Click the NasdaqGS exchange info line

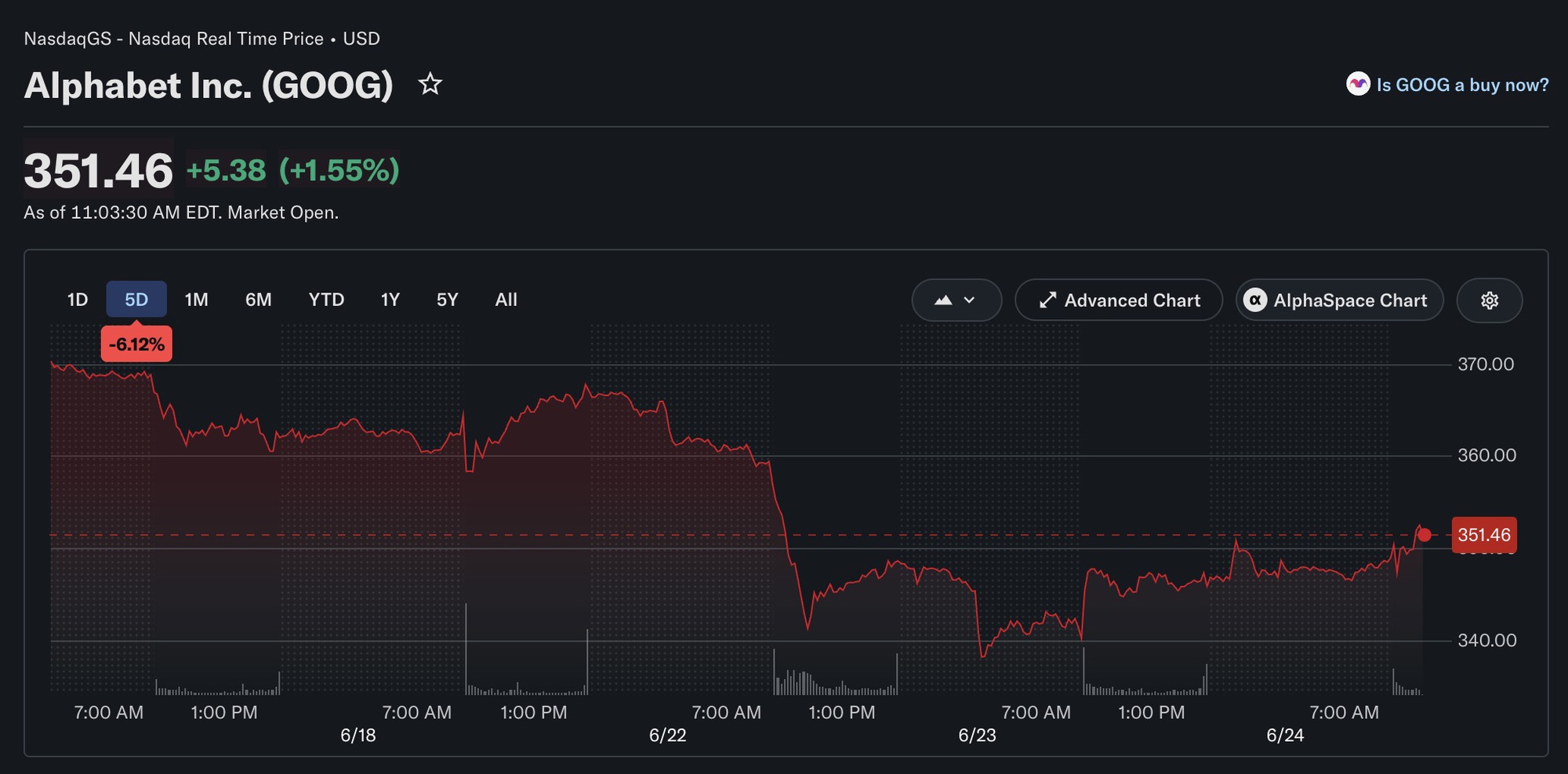point(201,38)
